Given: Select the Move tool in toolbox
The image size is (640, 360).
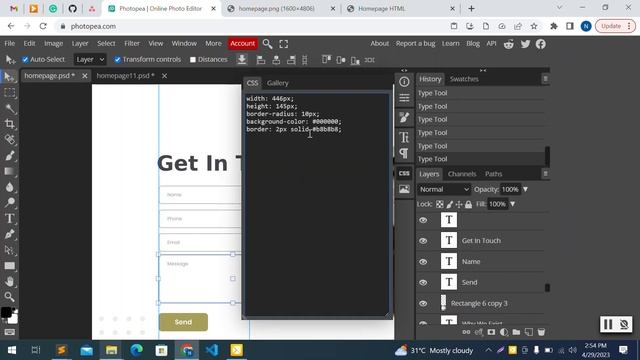Looking at the screenshot, I should click(9, 77).
